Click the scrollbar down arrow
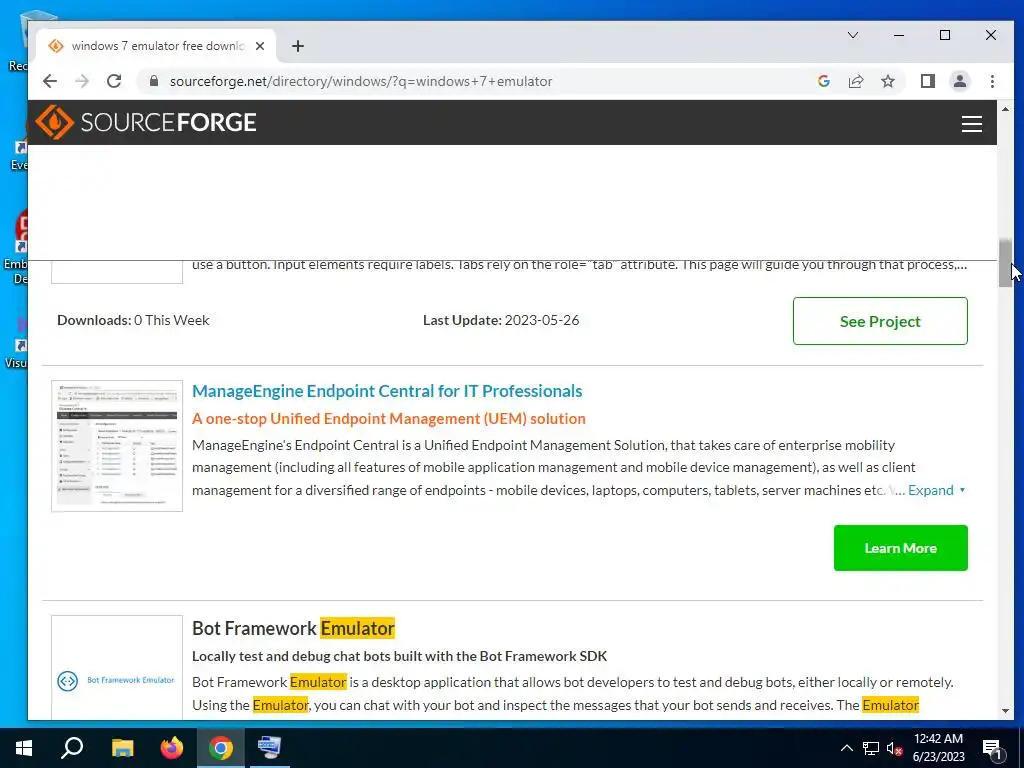Screen dimensions: 1024x768 click(1005, 711)
